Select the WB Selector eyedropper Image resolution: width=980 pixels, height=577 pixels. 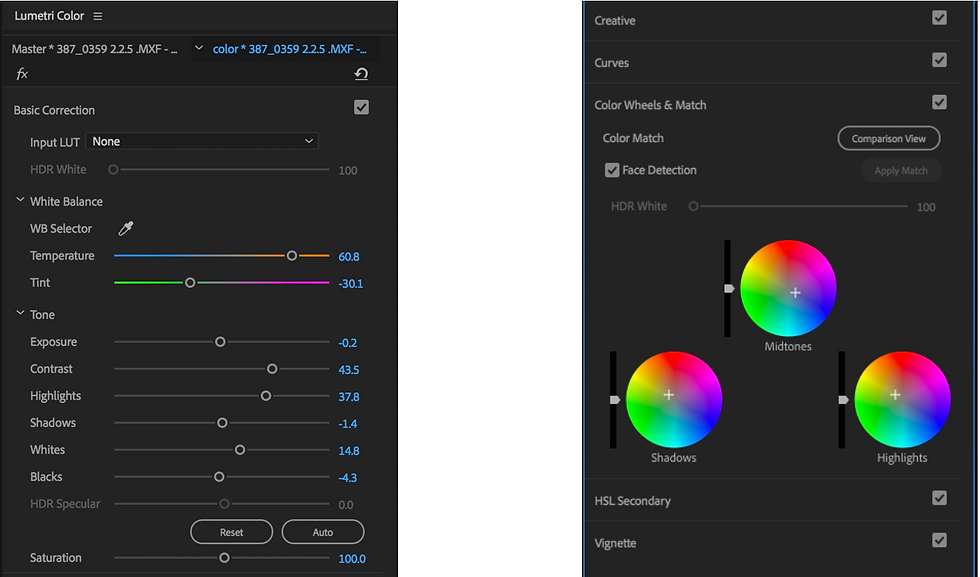point(124,228)
